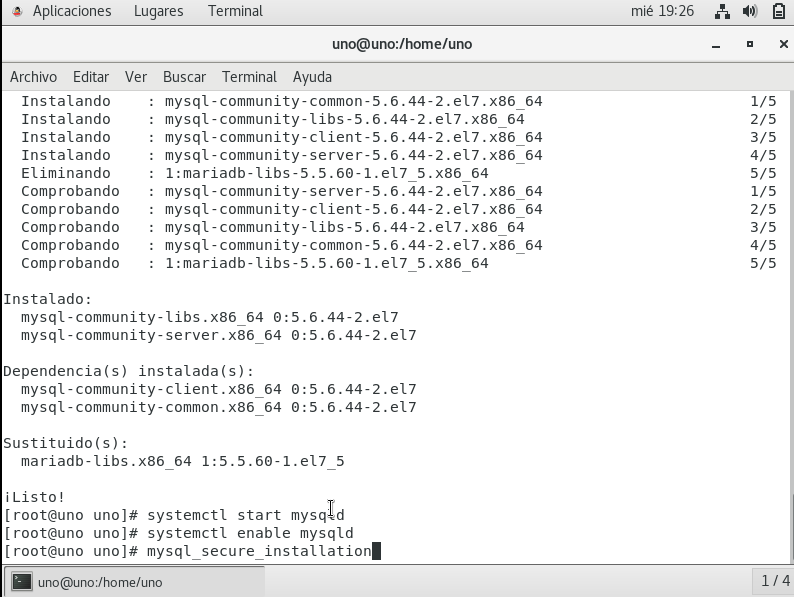
Task: Open the Terminal menu in window menubar
Action: pyautogui.click(x=250, y=77)
